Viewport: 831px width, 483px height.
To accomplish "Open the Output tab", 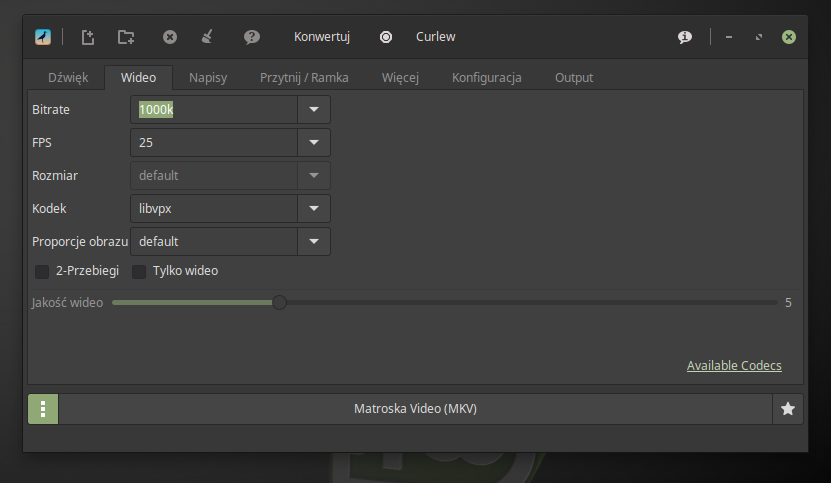I will tap(574, 77).
